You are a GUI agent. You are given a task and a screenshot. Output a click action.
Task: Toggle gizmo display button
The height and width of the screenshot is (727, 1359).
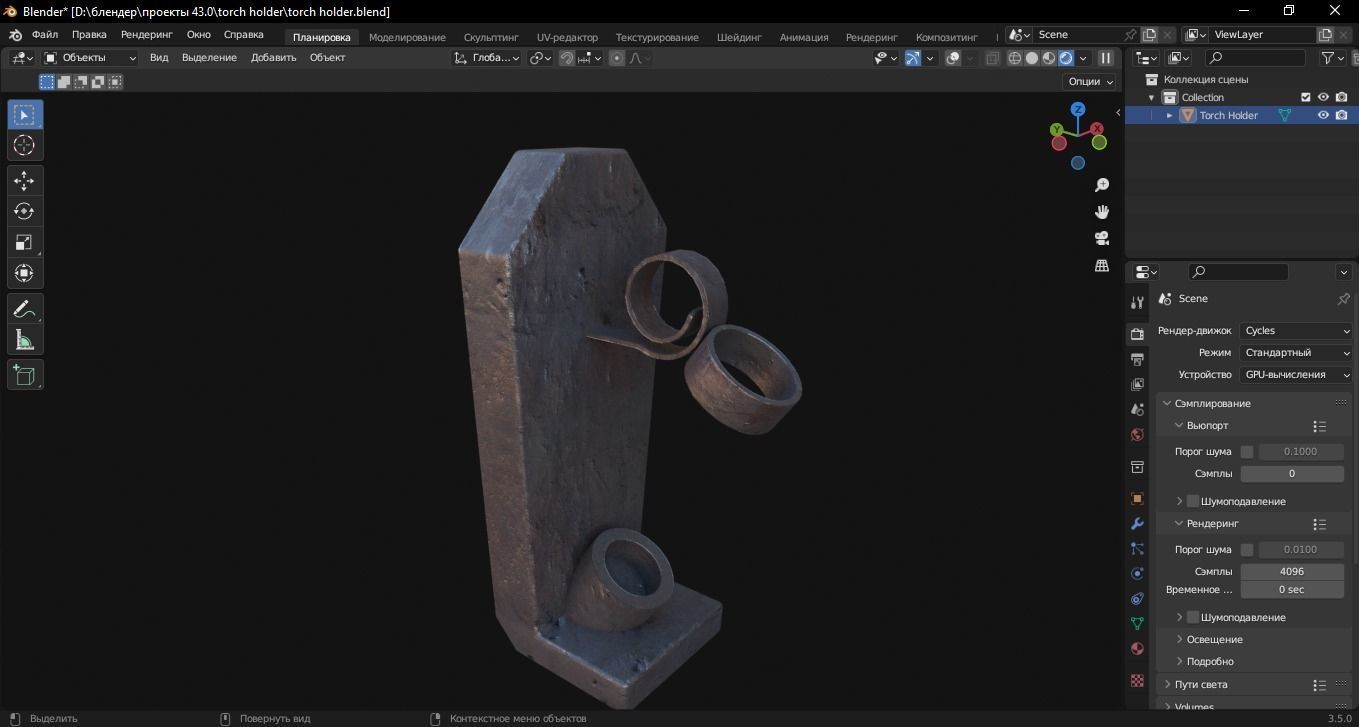click(x=912, y=58)
